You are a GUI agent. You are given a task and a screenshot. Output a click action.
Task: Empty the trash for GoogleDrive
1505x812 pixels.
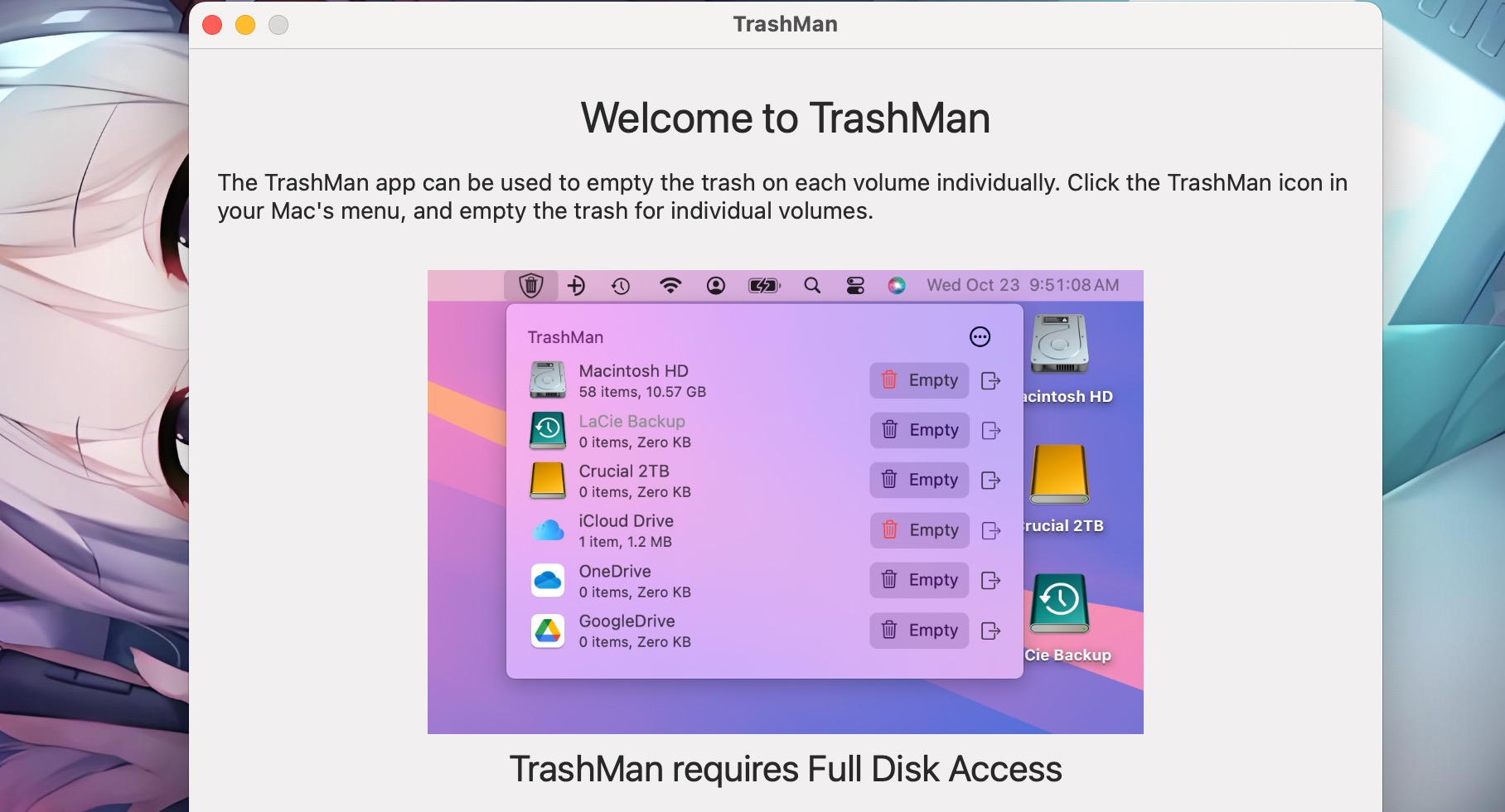[919, 631]
